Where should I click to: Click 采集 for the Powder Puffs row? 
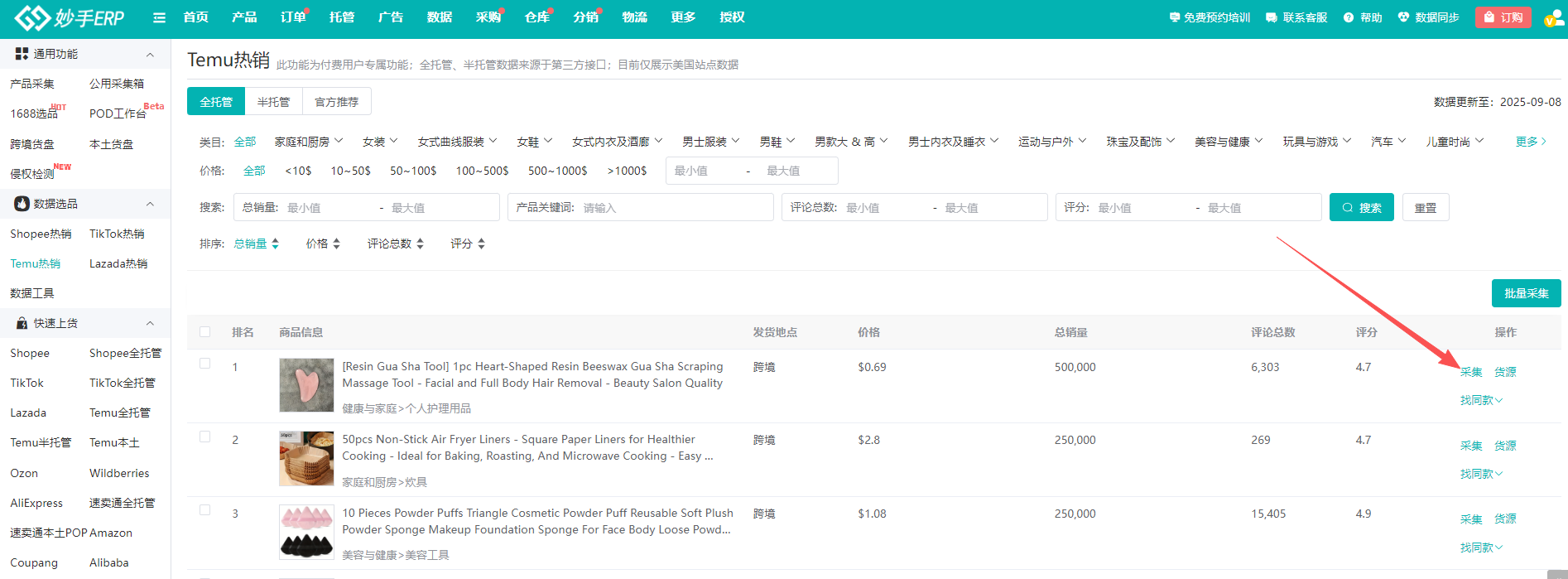[1471, 519]
